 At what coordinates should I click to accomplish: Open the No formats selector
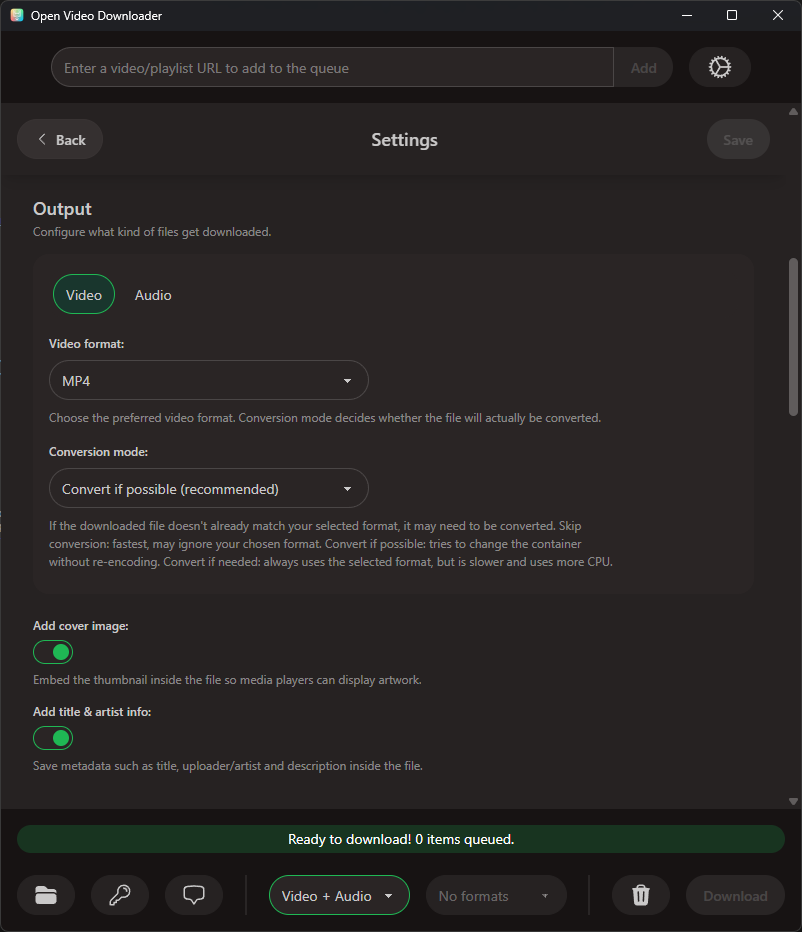pyautogui.click(x=495, y=895)
